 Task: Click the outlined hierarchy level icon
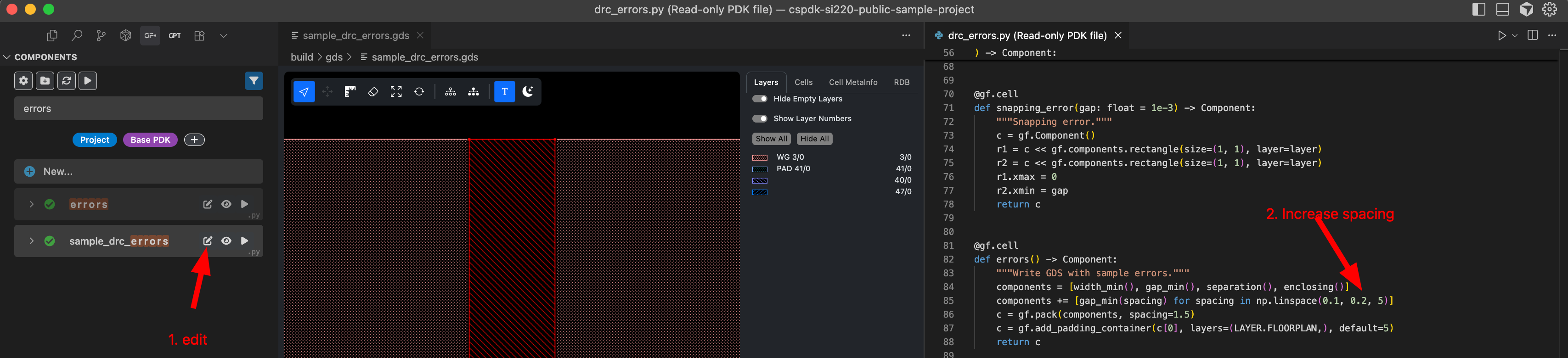451,92
